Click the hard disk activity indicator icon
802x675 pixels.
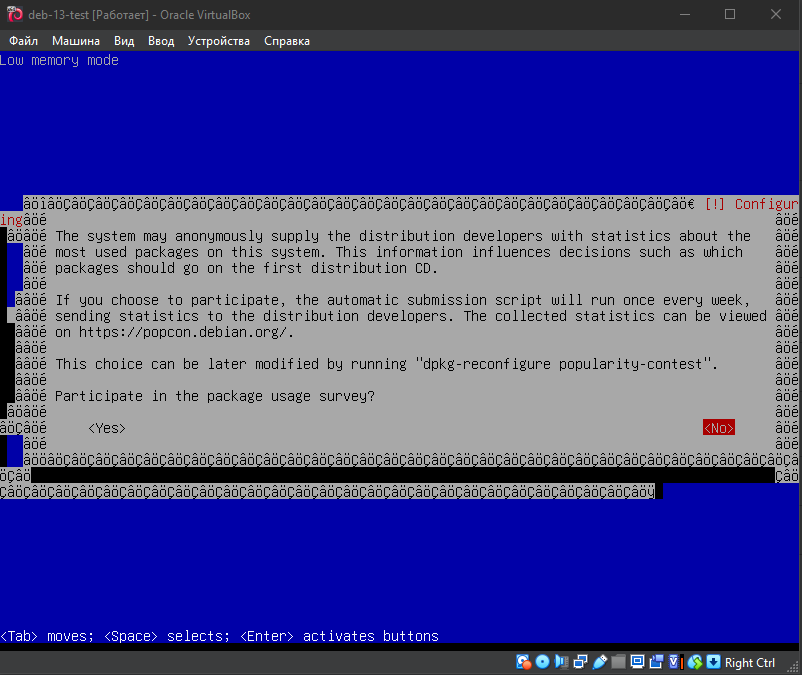[523, 662]
